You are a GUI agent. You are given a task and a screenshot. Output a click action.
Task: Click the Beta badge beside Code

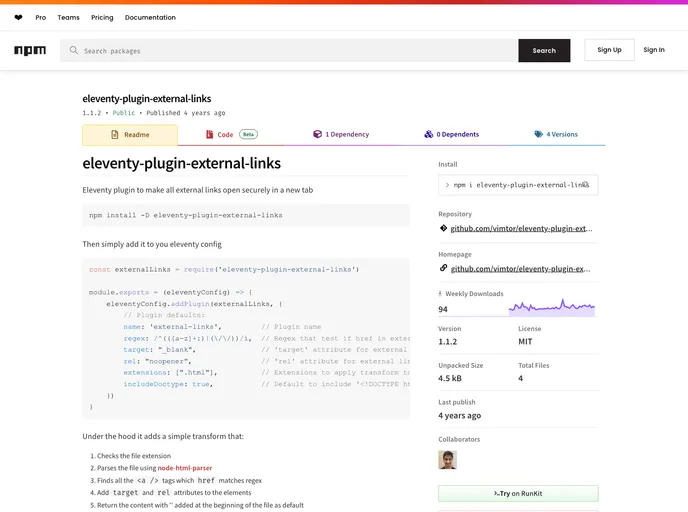pyautogui.click(x=248, y=134)
